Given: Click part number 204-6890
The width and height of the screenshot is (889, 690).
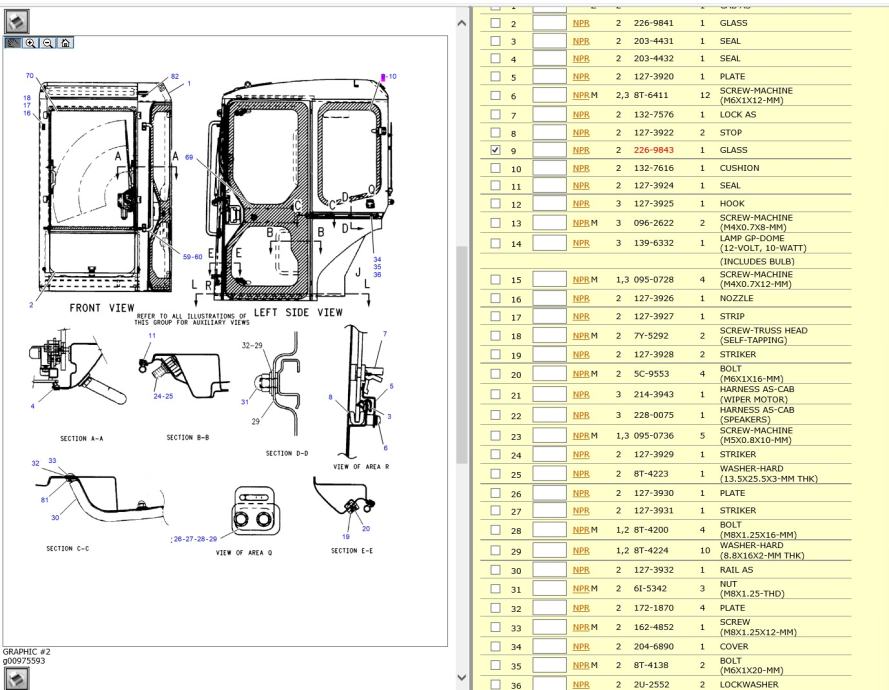Looking at the screenshot, I should coord(653,646).
